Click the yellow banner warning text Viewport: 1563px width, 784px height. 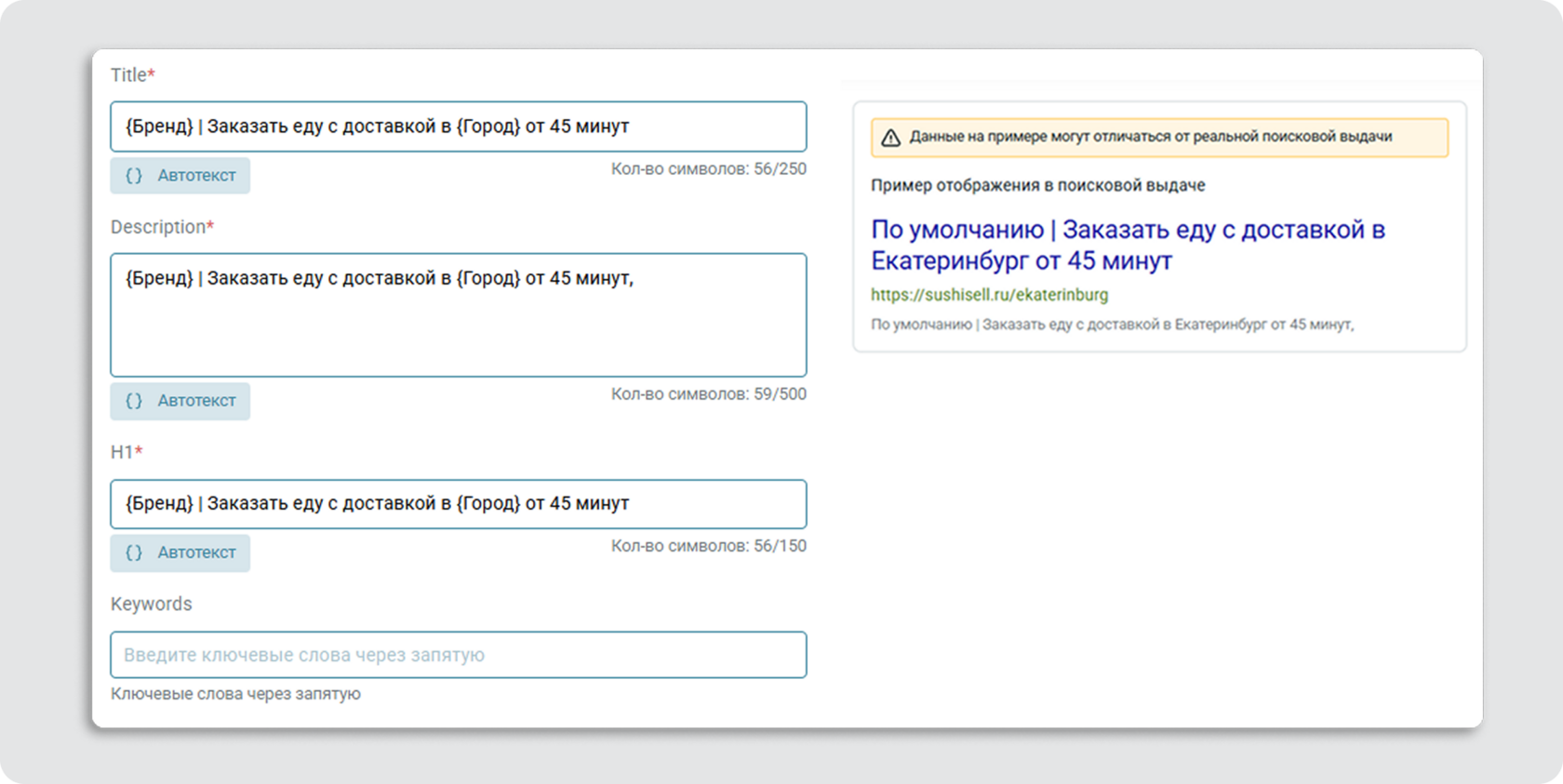tap(1150, 137)
